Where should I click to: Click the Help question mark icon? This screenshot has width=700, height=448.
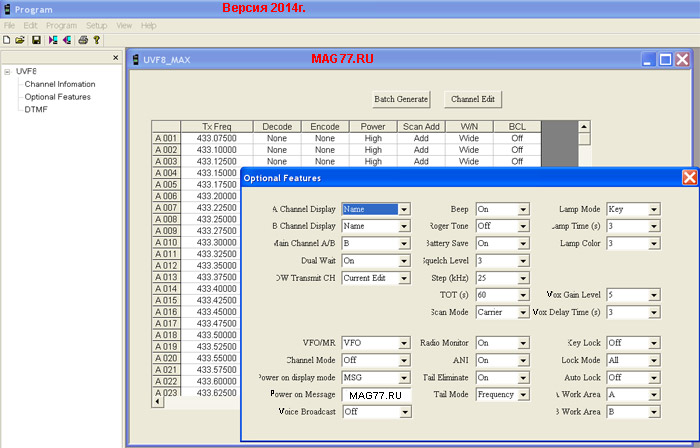(96, 40)
